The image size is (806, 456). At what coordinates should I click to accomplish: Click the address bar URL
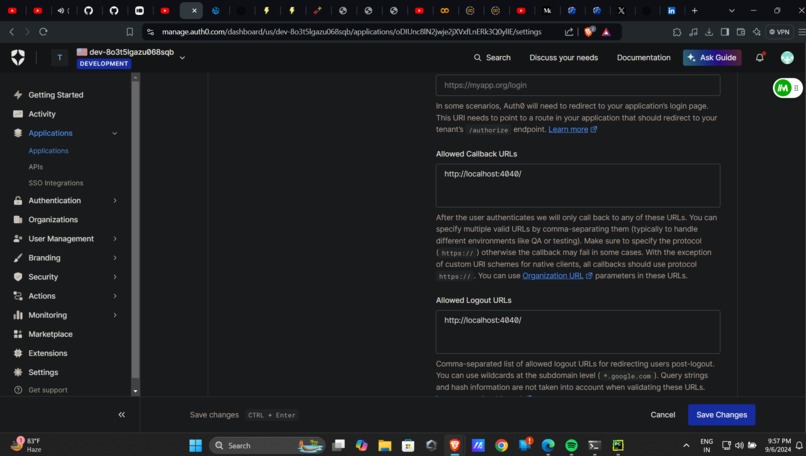352,32
